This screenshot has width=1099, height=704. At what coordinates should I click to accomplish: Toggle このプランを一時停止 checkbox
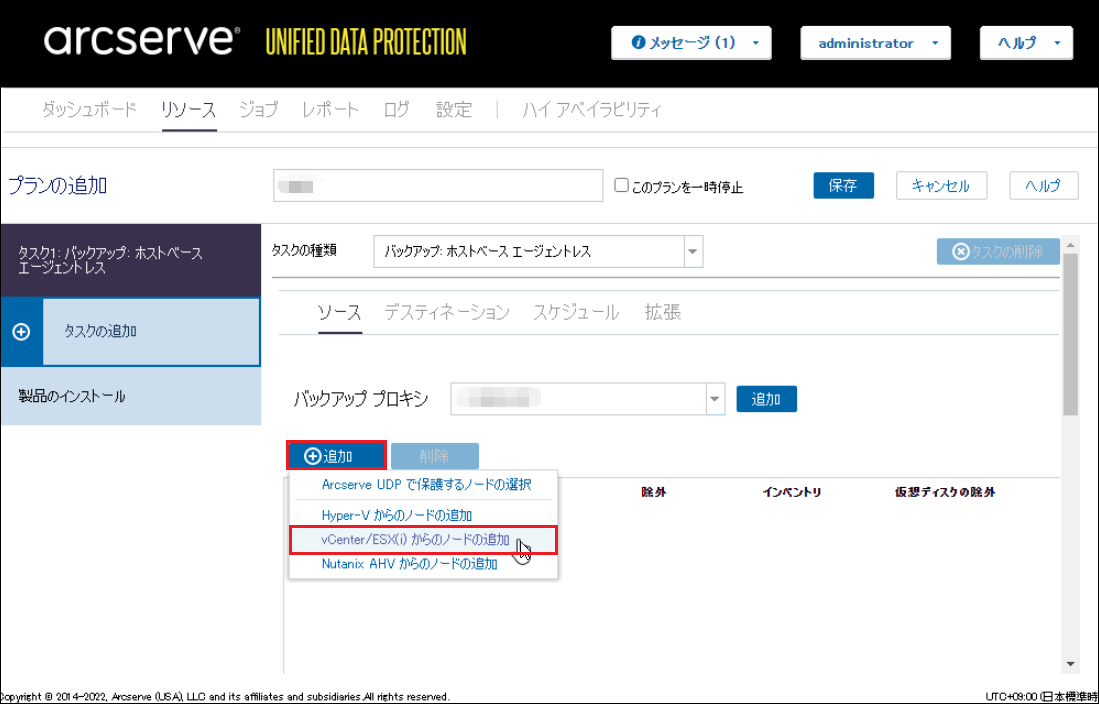621,186
